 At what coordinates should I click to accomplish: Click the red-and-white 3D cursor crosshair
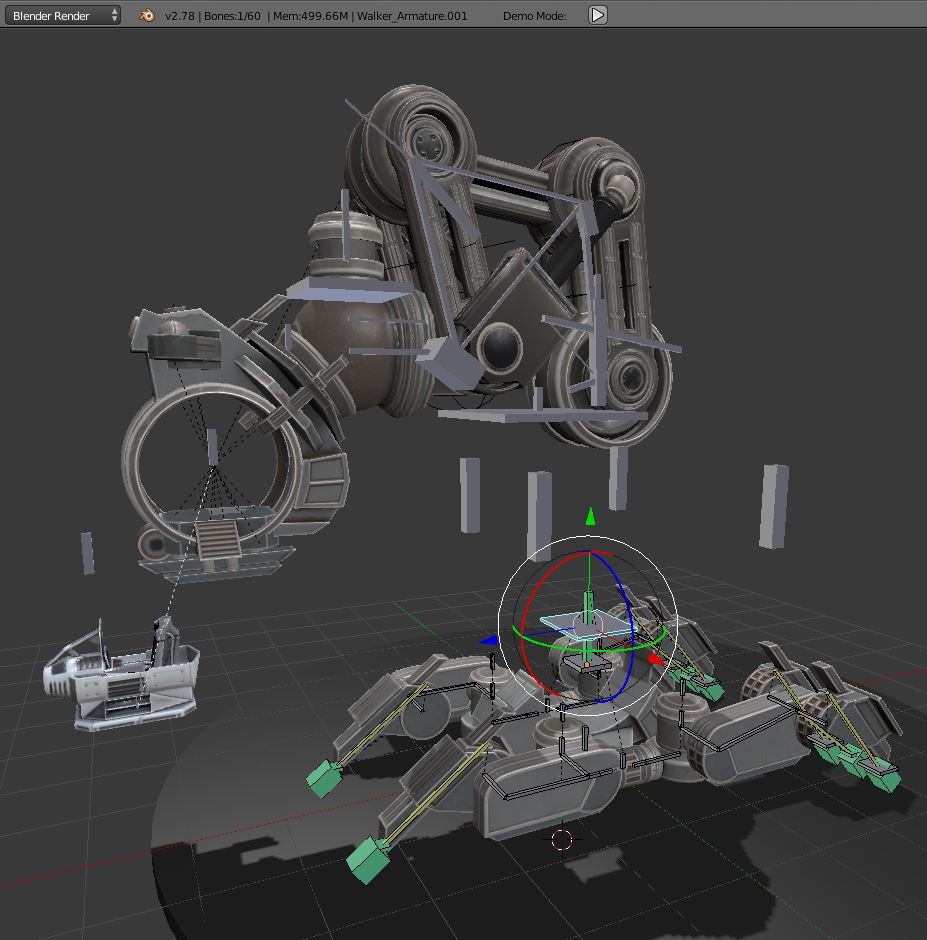pyautogui.click(x=561, y=841)
